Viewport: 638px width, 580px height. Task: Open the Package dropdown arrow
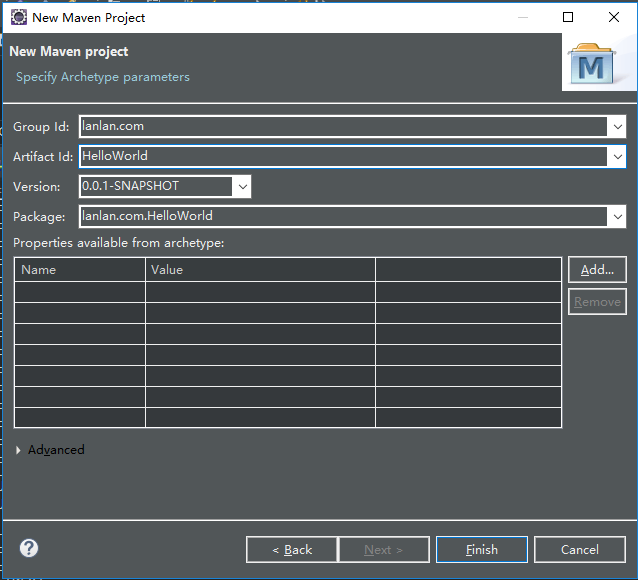[x=618, y=217]
